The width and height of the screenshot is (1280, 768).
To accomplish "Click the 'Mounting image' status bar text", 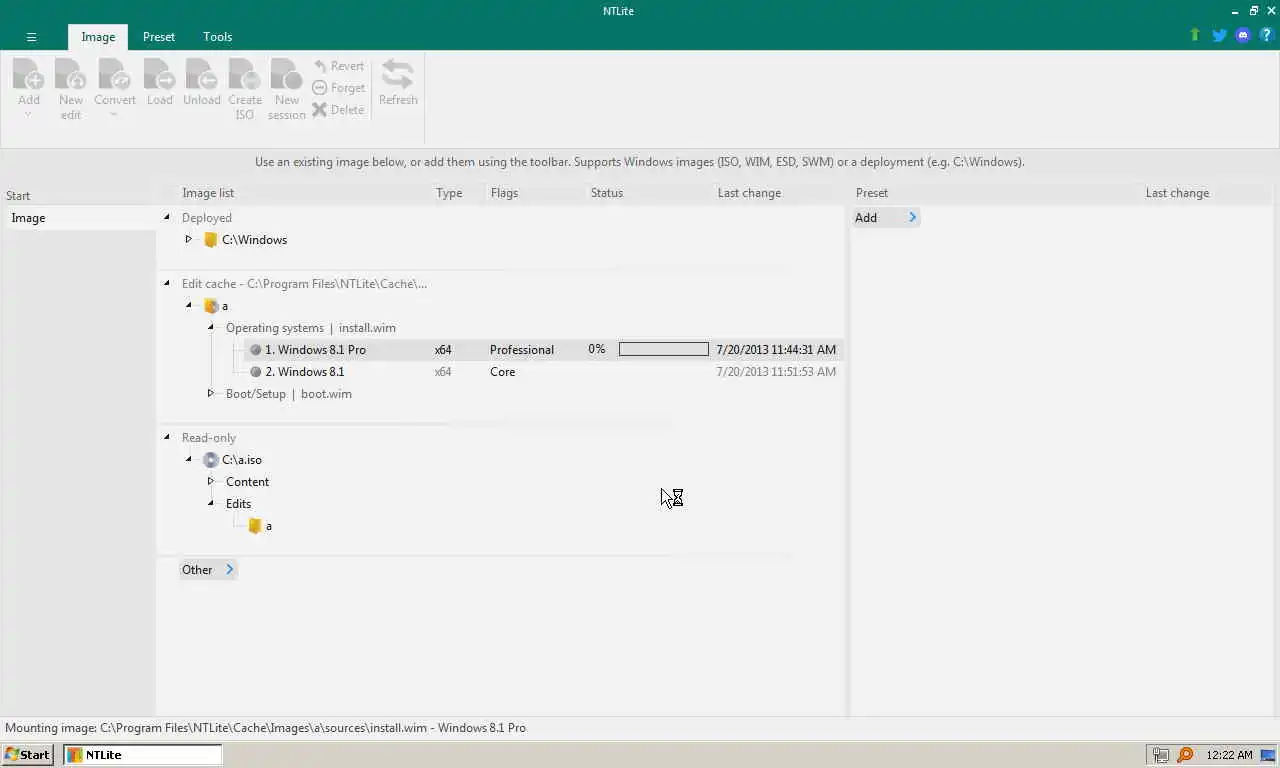I will click(x=266, y=728).
